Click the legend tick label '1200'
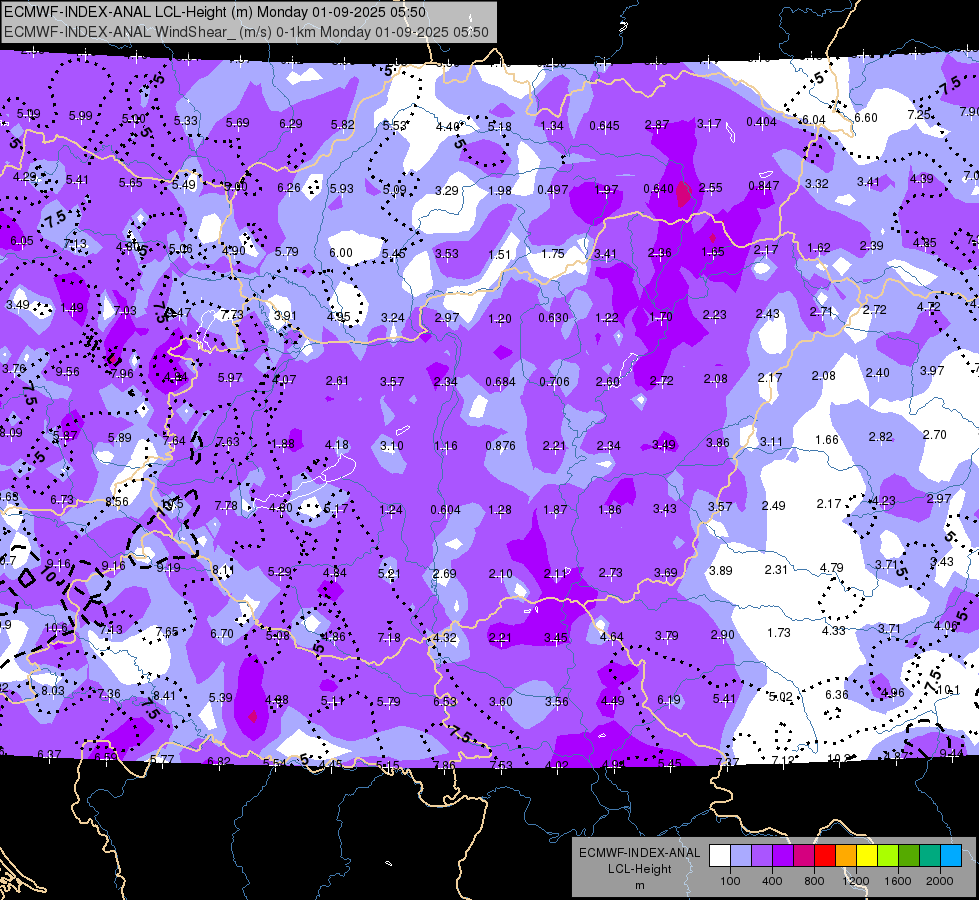 pyautogui.click(x=855, y=881)
